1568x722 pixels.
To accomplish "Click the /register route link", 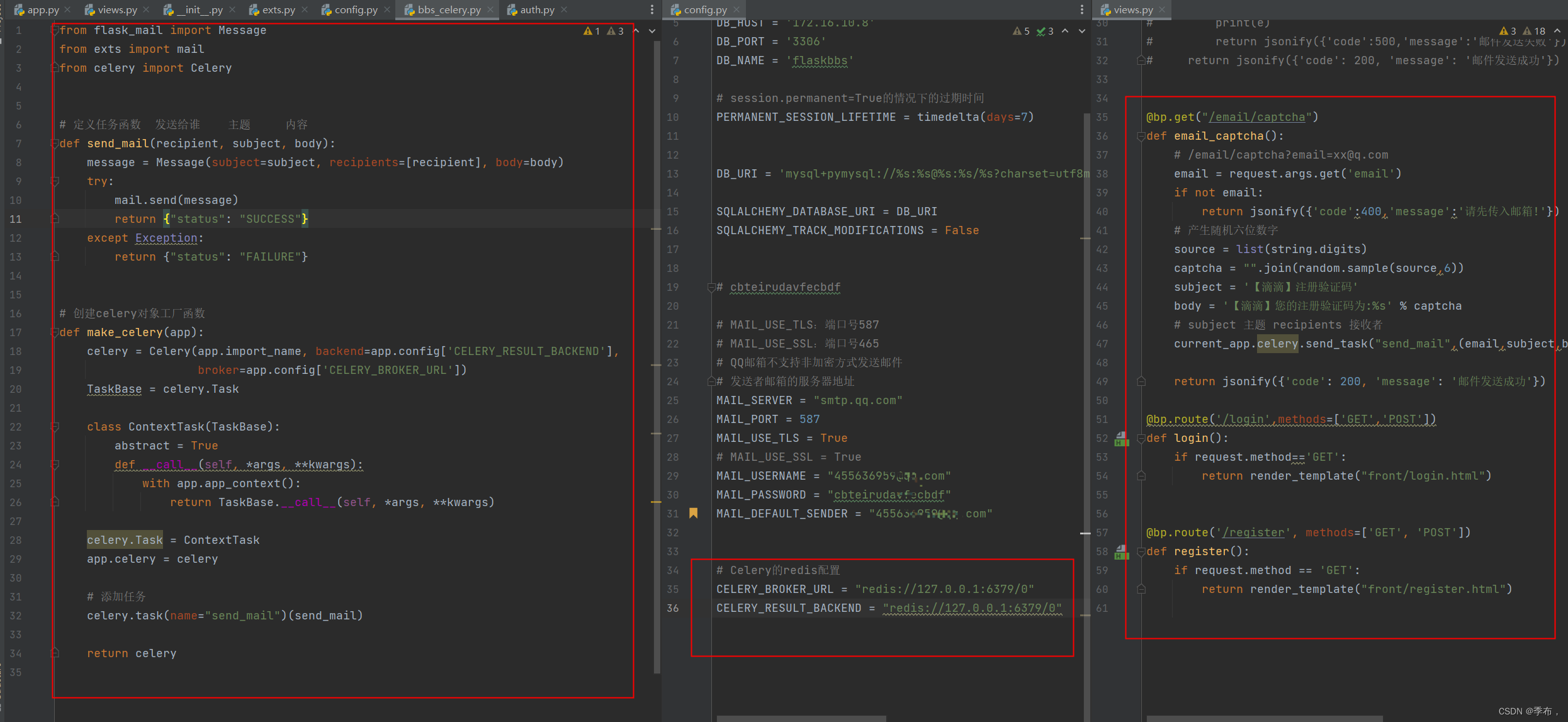I will (1253, 533).
